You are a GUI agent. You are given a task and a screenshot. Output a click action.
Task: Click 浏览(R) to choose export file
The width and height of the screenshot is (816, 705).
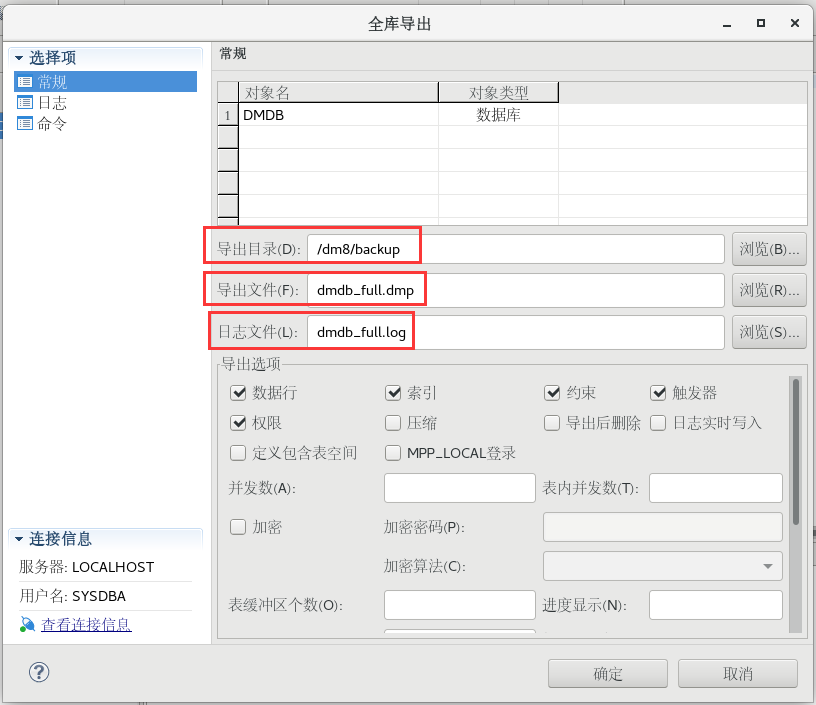(x=769, y=290)
